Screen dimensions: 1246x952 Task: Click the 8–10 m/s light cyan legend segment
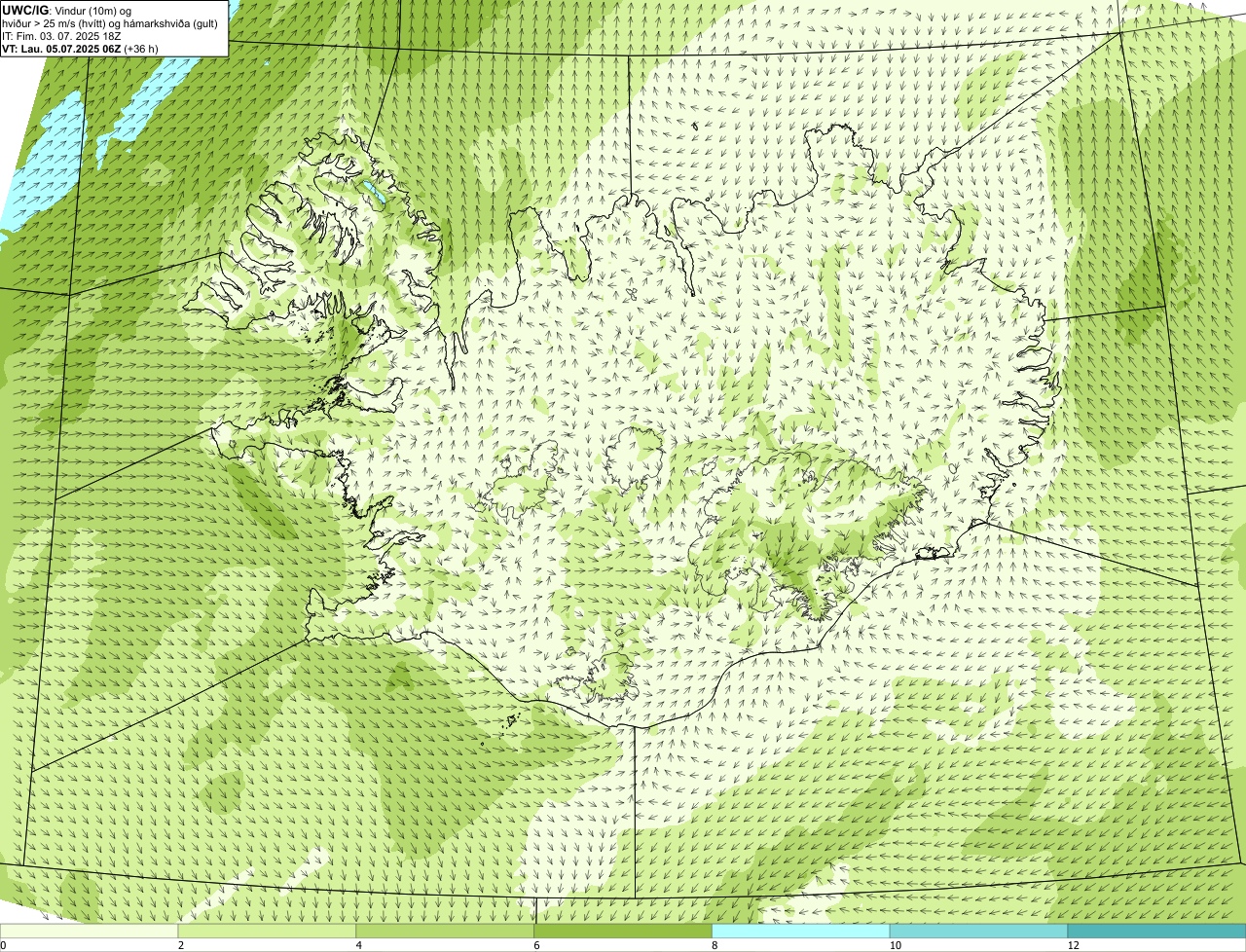click(x=801, y=931)
